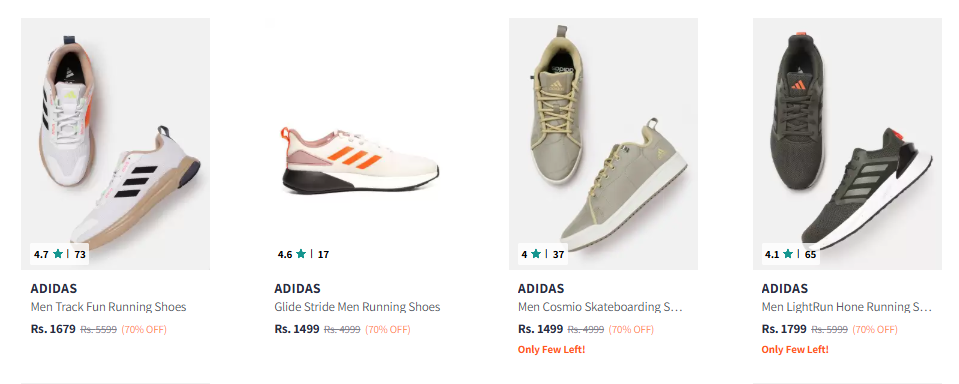The image size is (959, 384).
Task: Click struck-through Rs. 4999 on Glide Stride
Action: click(342, 330)
